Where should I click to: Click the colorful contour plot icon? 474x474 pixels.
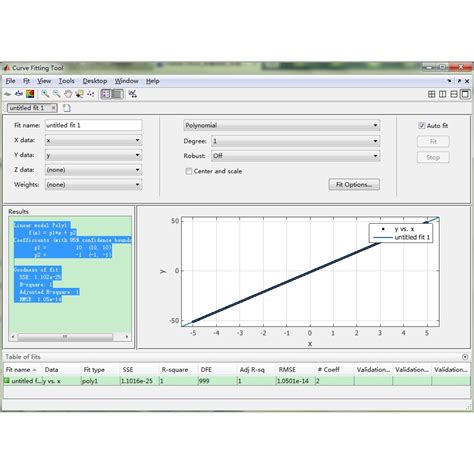[30, 94]
